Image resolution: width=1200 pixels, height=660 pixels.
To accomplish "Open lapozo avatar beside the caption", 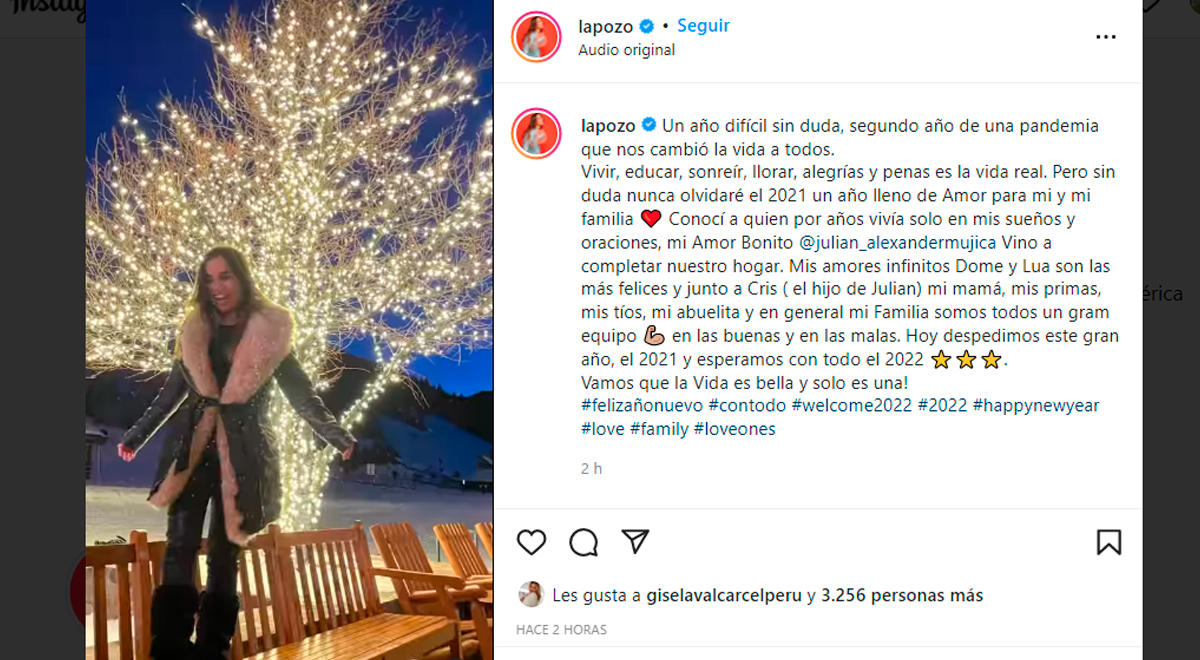I will [536, 134].
